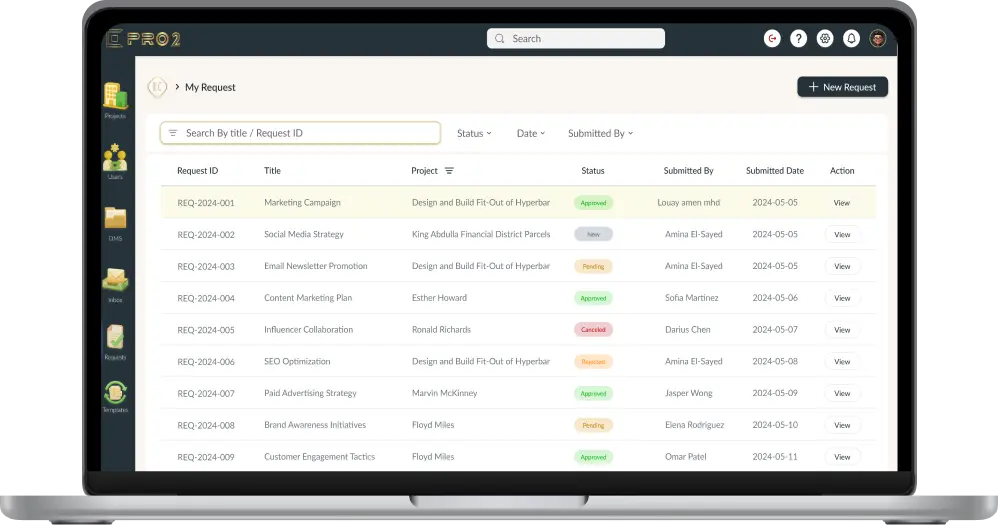Open the Date filter dropdown
The height and width of the screenshot is (525, 998).
tap(530, 134)
